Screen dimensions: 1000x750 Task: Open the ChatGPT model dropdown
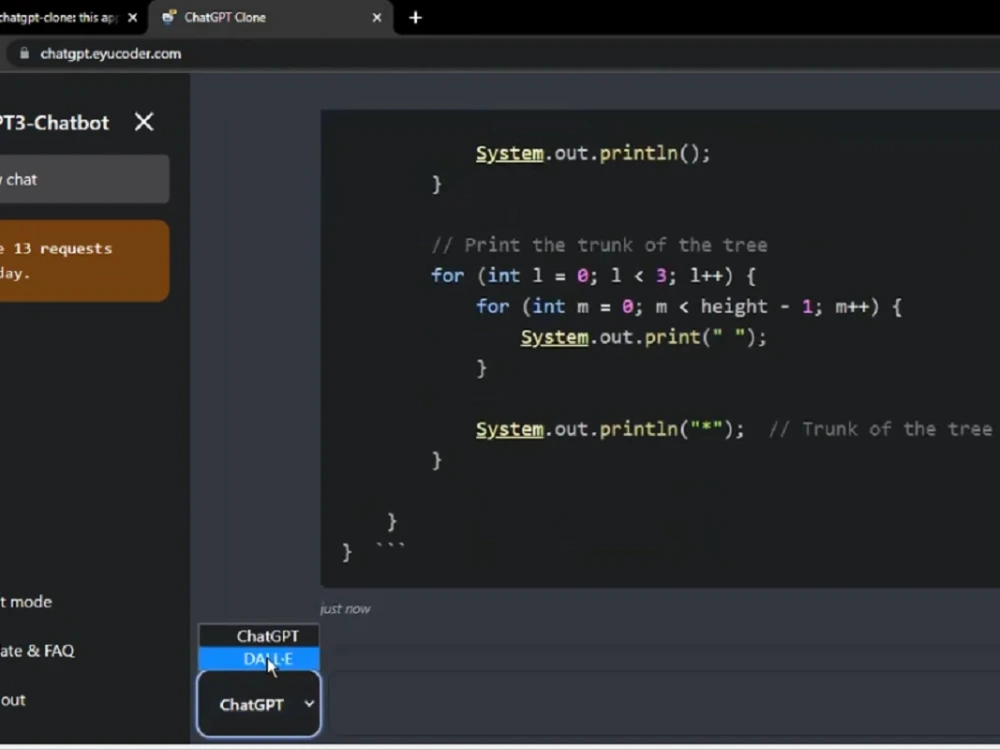(x=258, y=704)
